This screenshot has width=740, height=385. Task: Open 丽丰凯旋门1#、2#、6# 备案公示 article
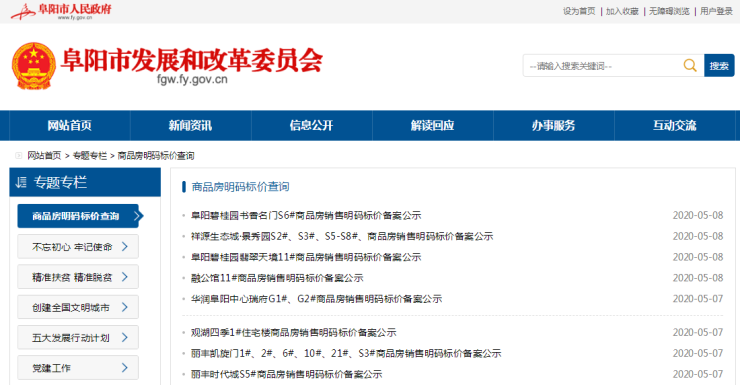click(346, 353)
